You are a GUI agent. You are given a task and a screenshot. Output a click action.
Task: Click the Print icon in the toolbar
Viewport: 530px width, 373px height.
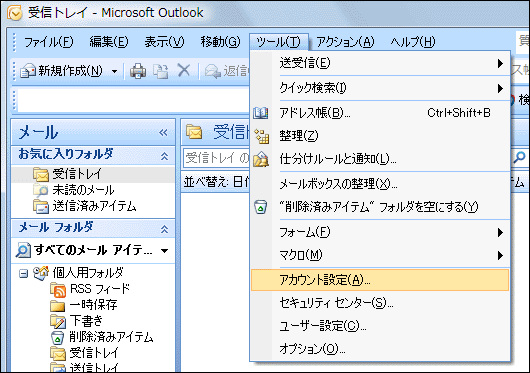(138, 71)
